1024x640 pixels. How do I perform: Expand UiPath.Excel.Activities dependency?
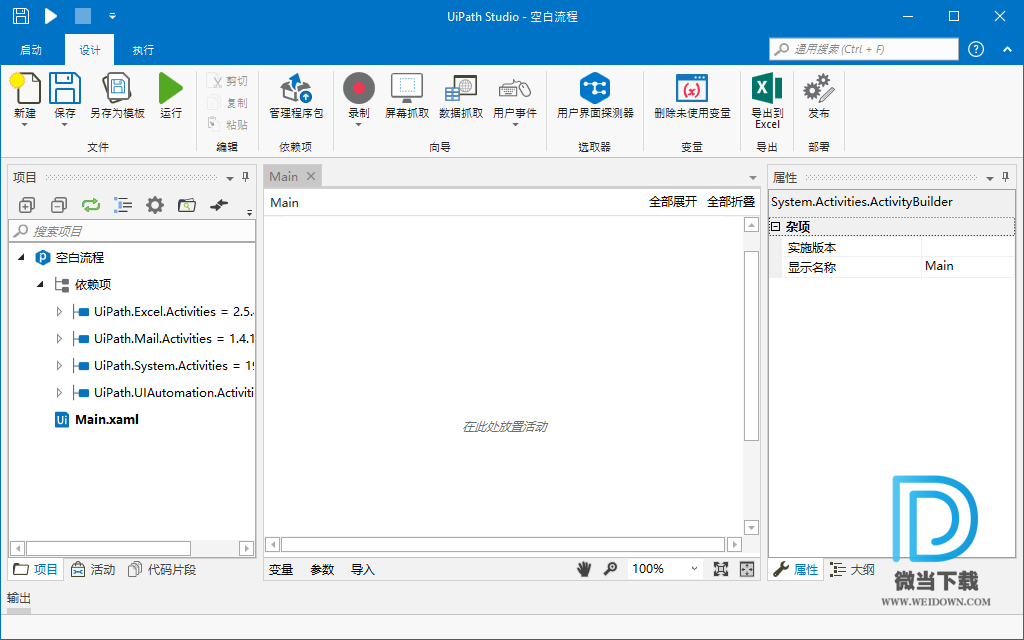(x=59, y=312)
